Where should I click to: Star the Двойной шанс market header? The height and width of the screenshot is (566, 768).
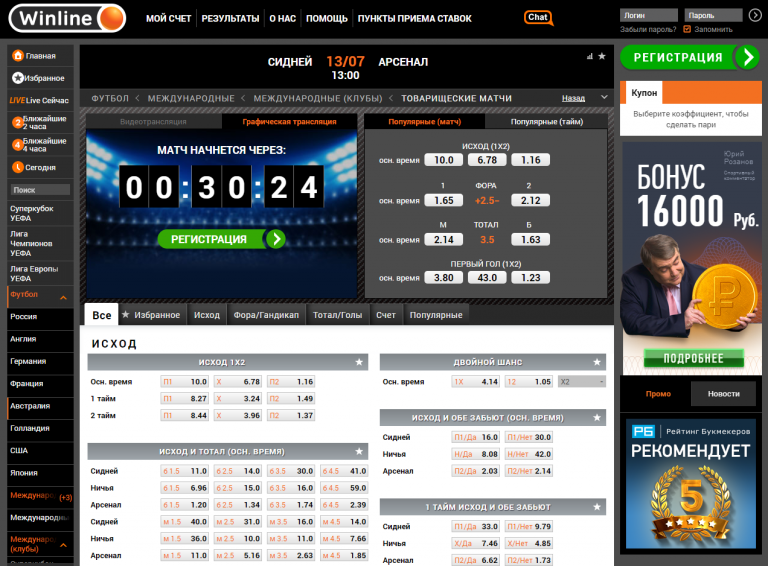point(598,362)
